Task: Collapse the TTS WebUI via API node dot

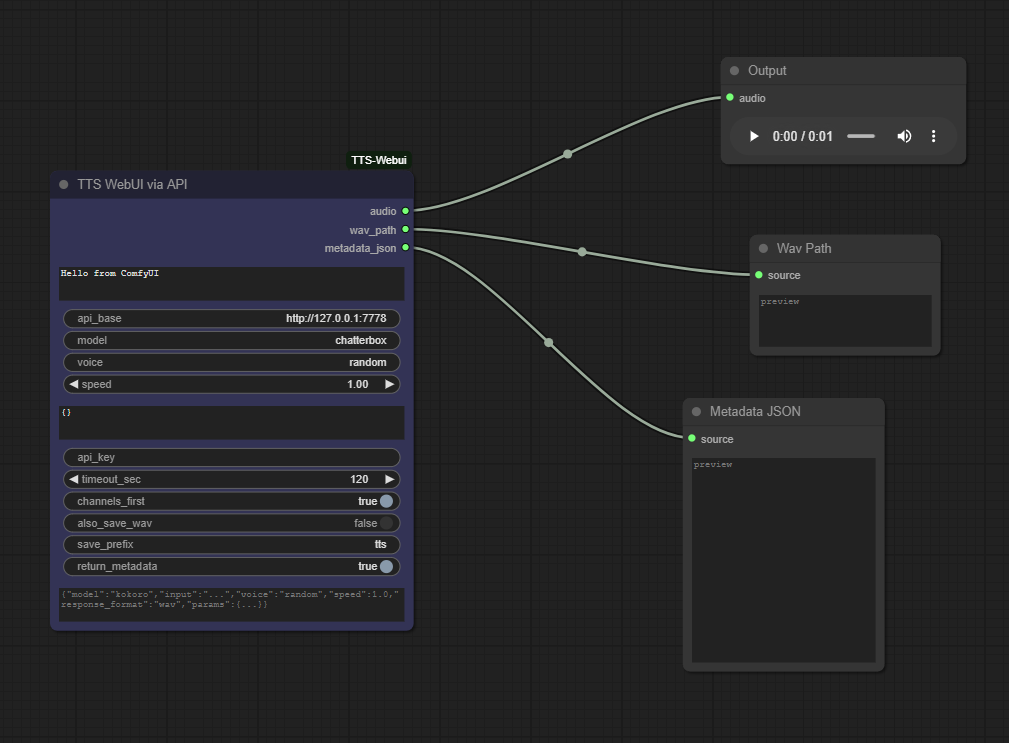Action: tap(64, 185)
